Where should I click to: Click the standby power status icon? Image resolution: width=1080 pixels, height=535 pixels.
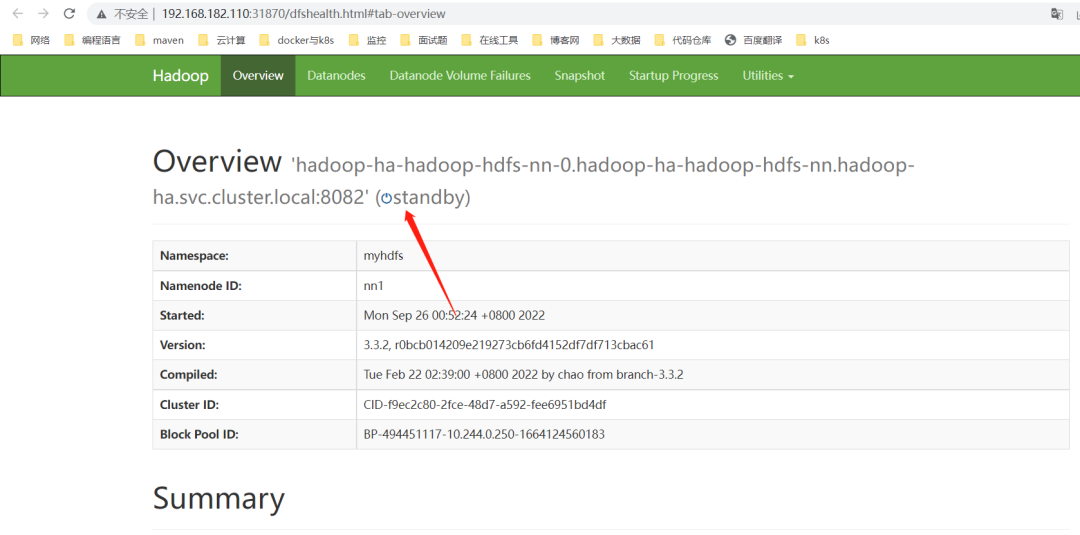click(386, 198)
